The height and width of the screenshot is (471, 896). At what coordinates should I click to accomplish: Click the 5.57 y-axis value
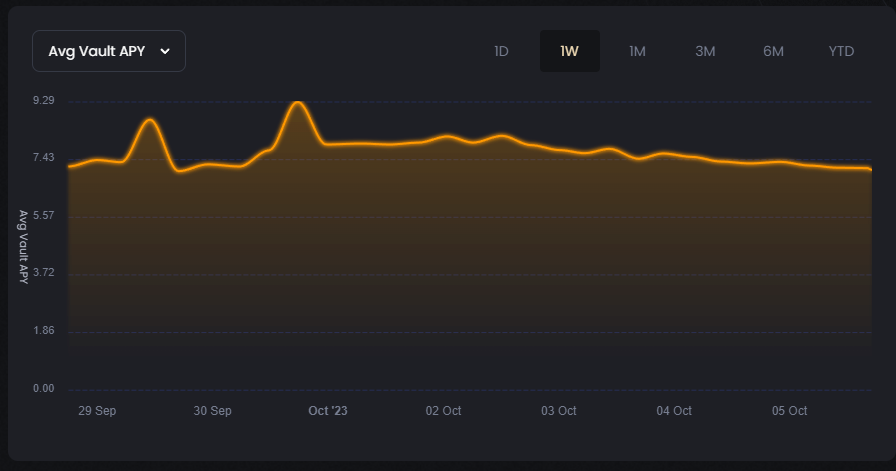click(43, 215)
